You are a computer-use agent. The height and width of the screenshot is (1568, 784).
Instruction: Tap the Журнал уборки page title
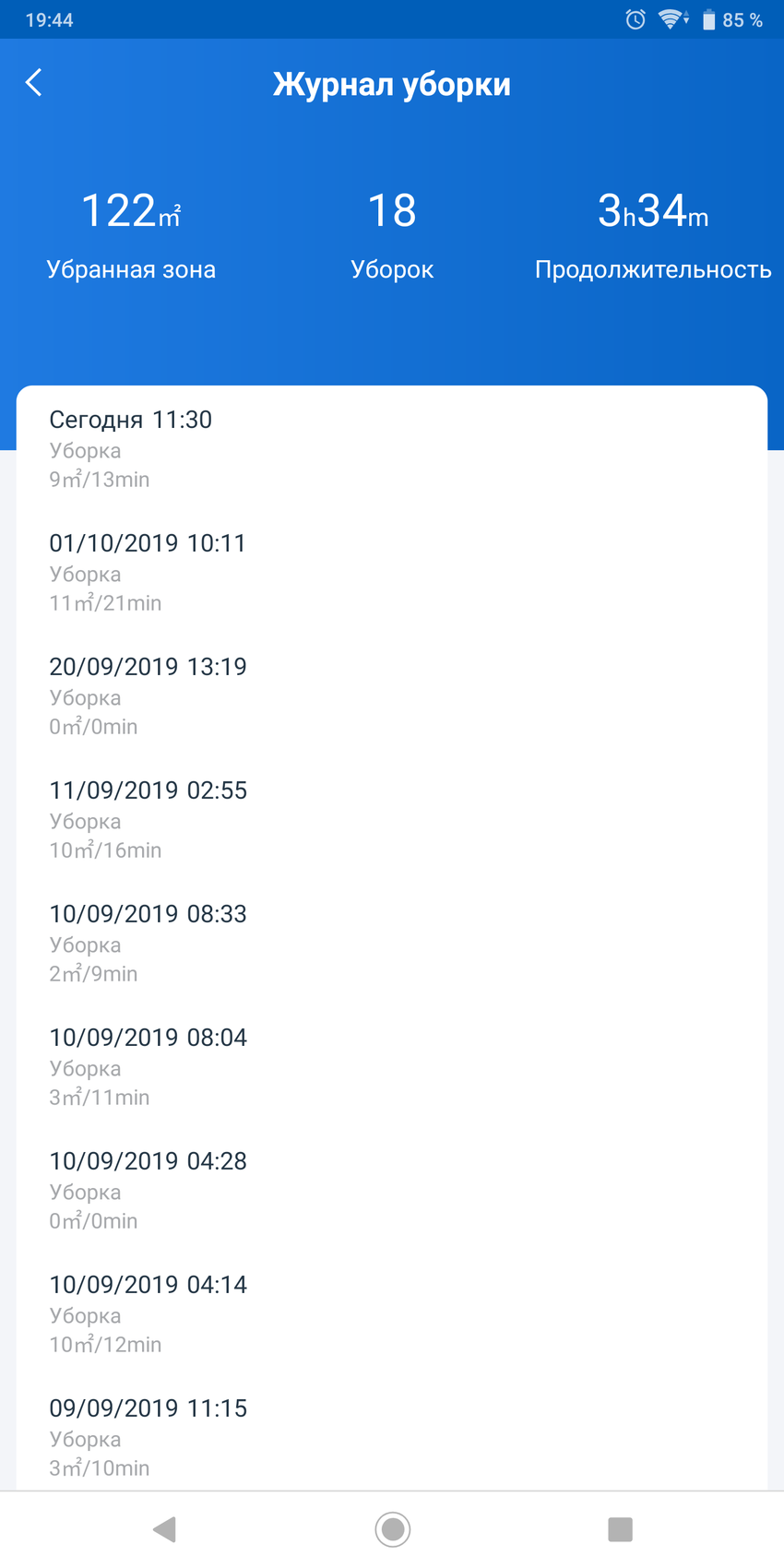coord(392,84)
